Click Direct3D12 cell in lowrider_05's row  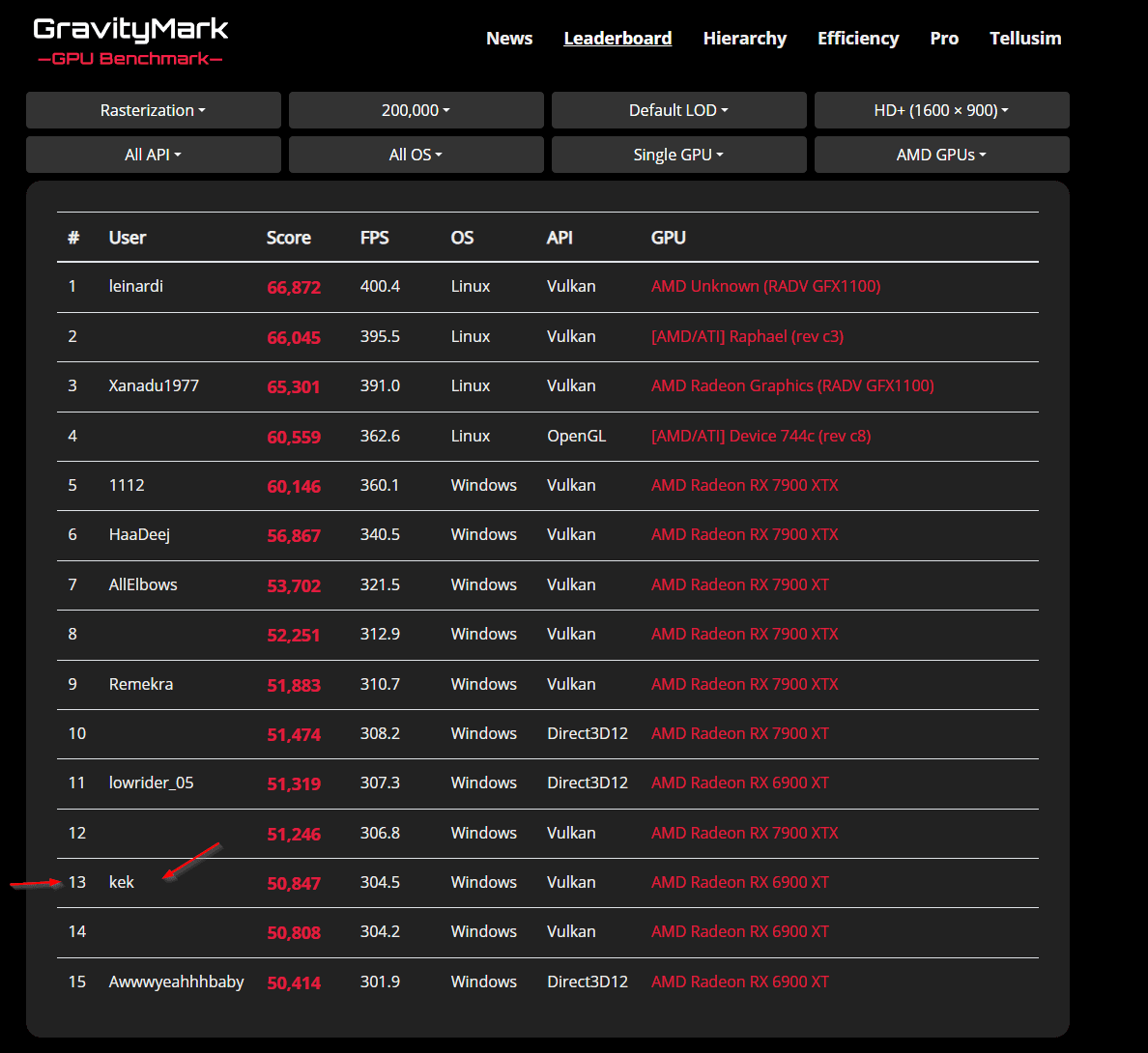(588, 783)
